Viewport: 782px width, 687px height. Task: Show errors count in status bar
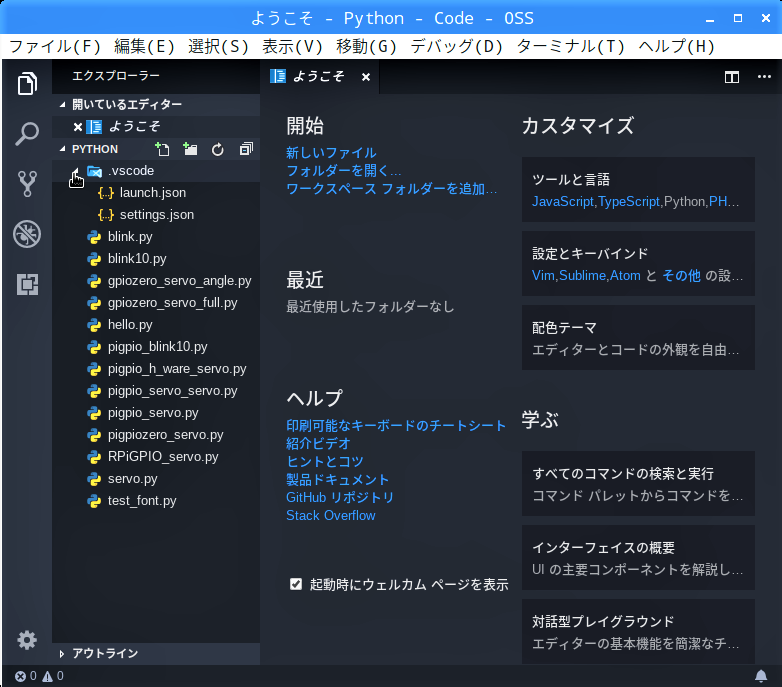tap(25, 676)
